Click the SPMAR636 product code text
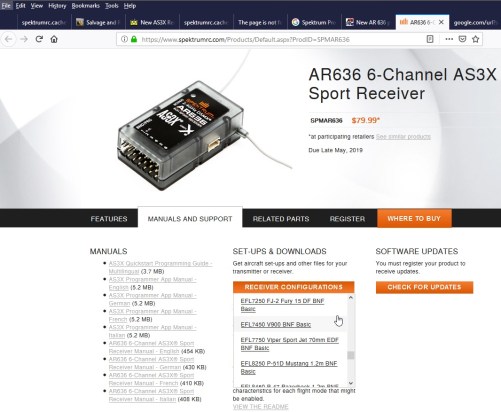The width and height of the screenshot is (501, 412). click(x=326, y=121)
